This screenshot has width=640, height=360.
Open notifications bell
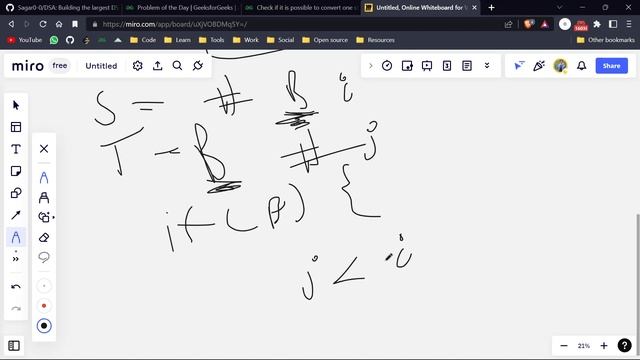582,66
